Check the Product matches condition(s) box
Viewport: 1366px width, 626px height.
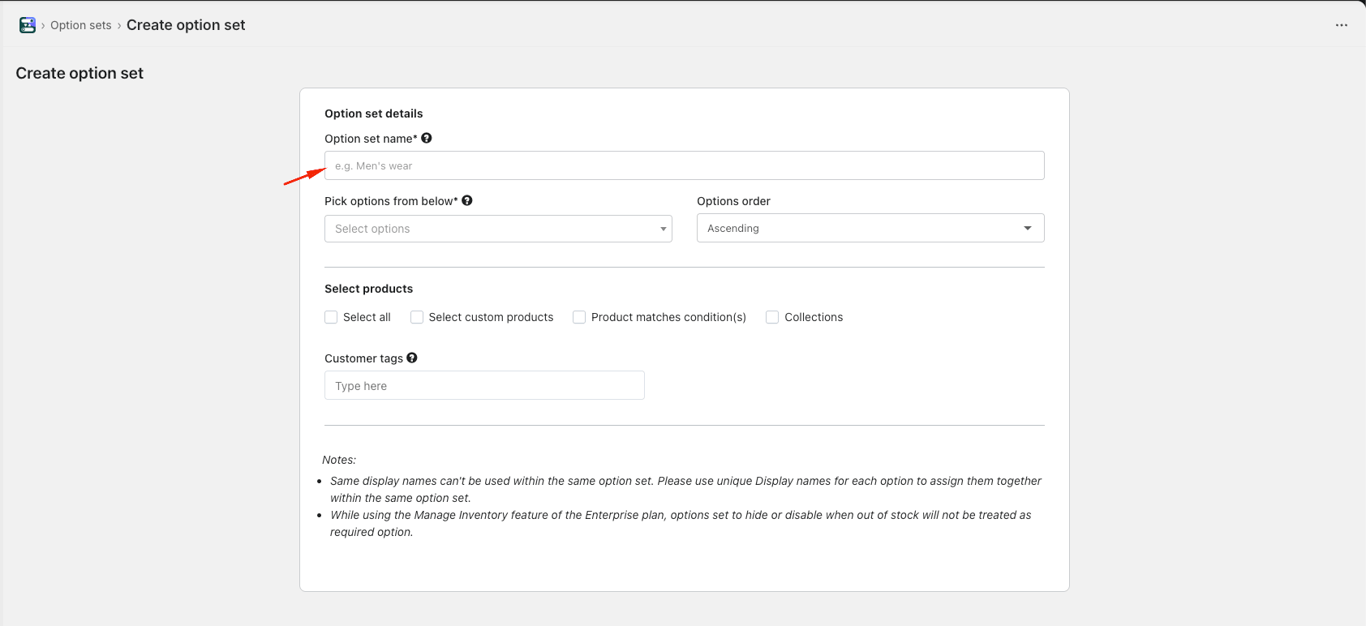[x=579, y=317]
